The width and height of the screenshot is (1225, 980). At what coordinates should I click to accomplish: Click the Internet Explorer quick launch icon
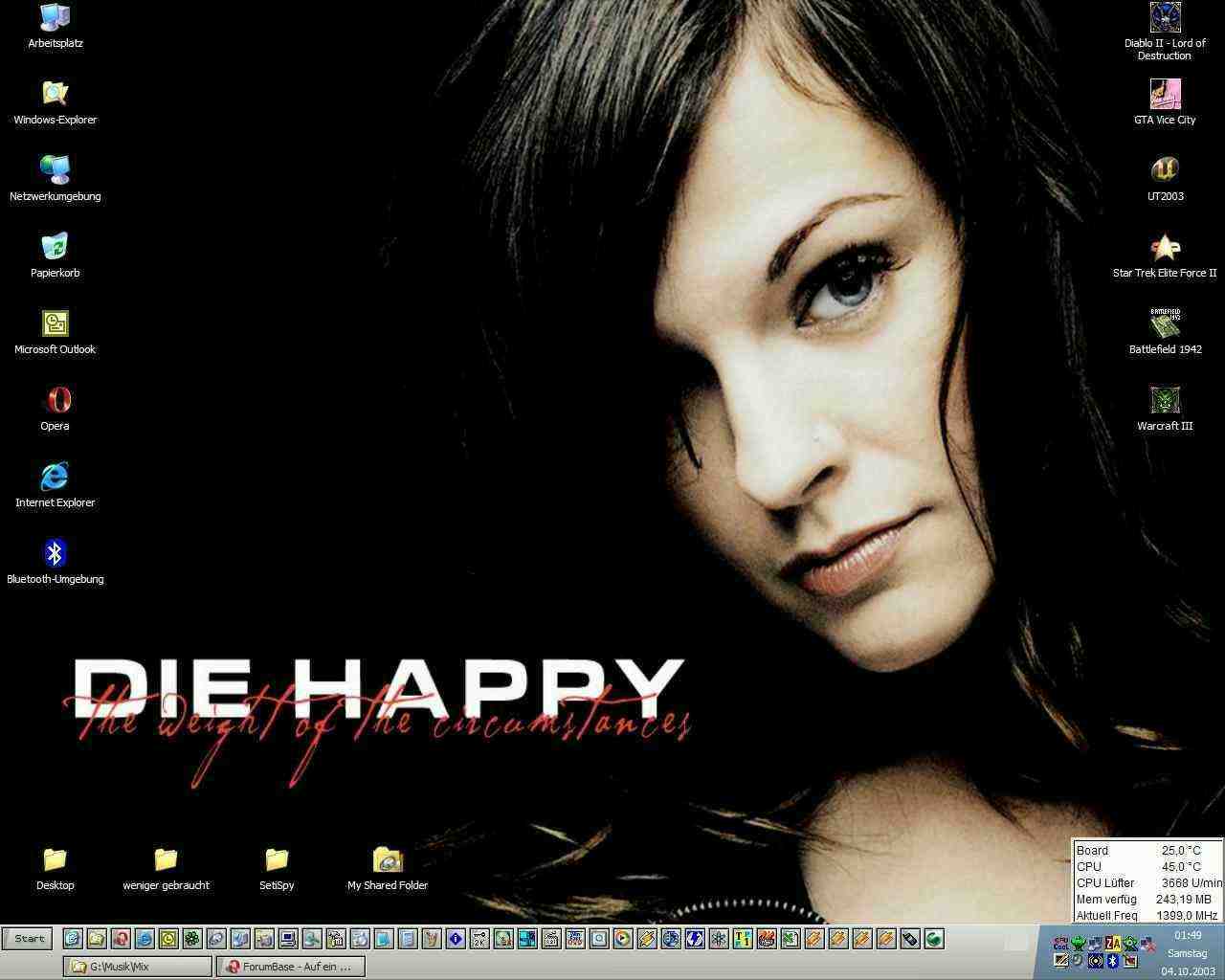[x=145, y=939]
